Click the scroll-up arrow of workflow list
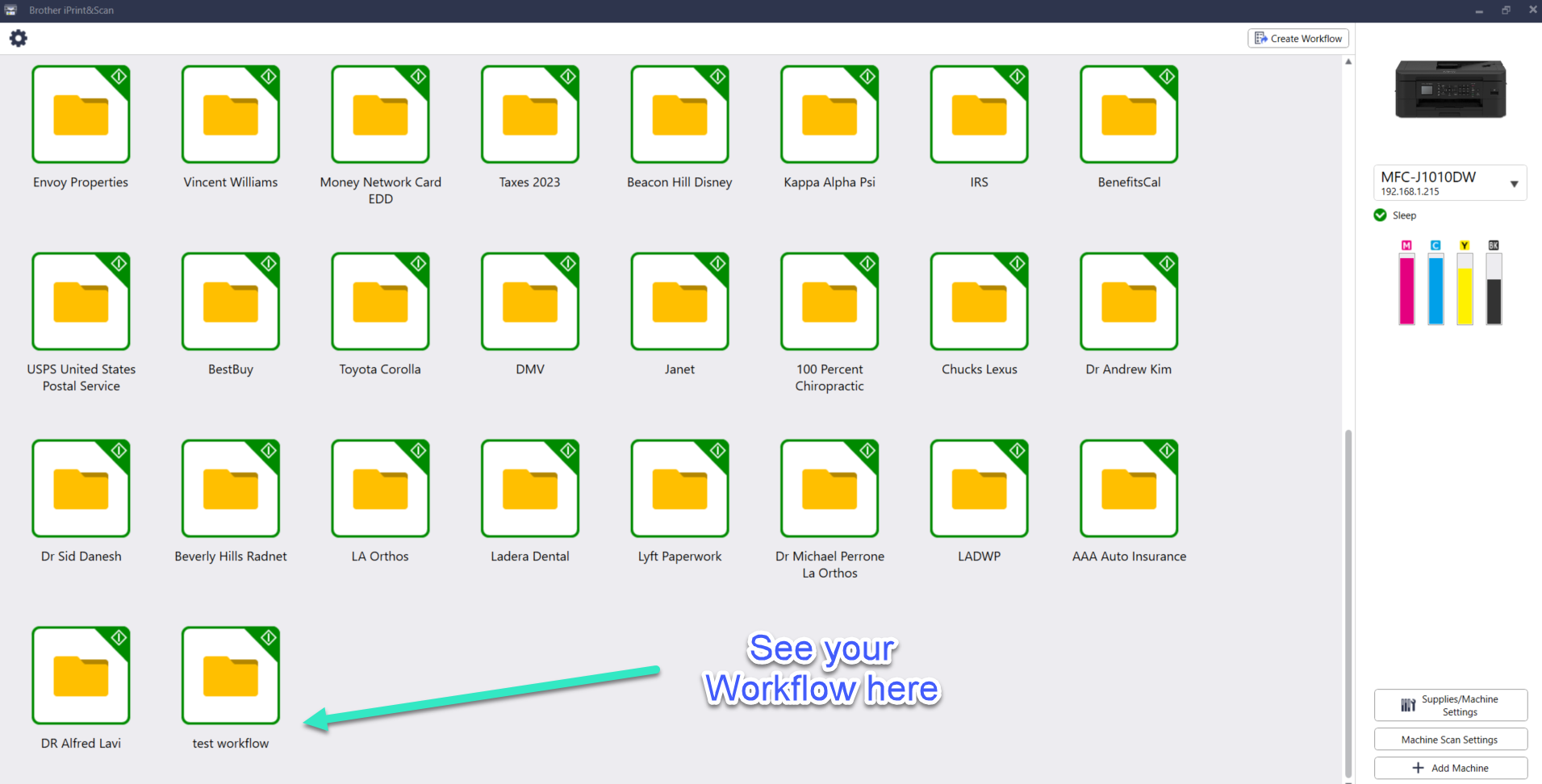1542x784 pixels. 1348,62
